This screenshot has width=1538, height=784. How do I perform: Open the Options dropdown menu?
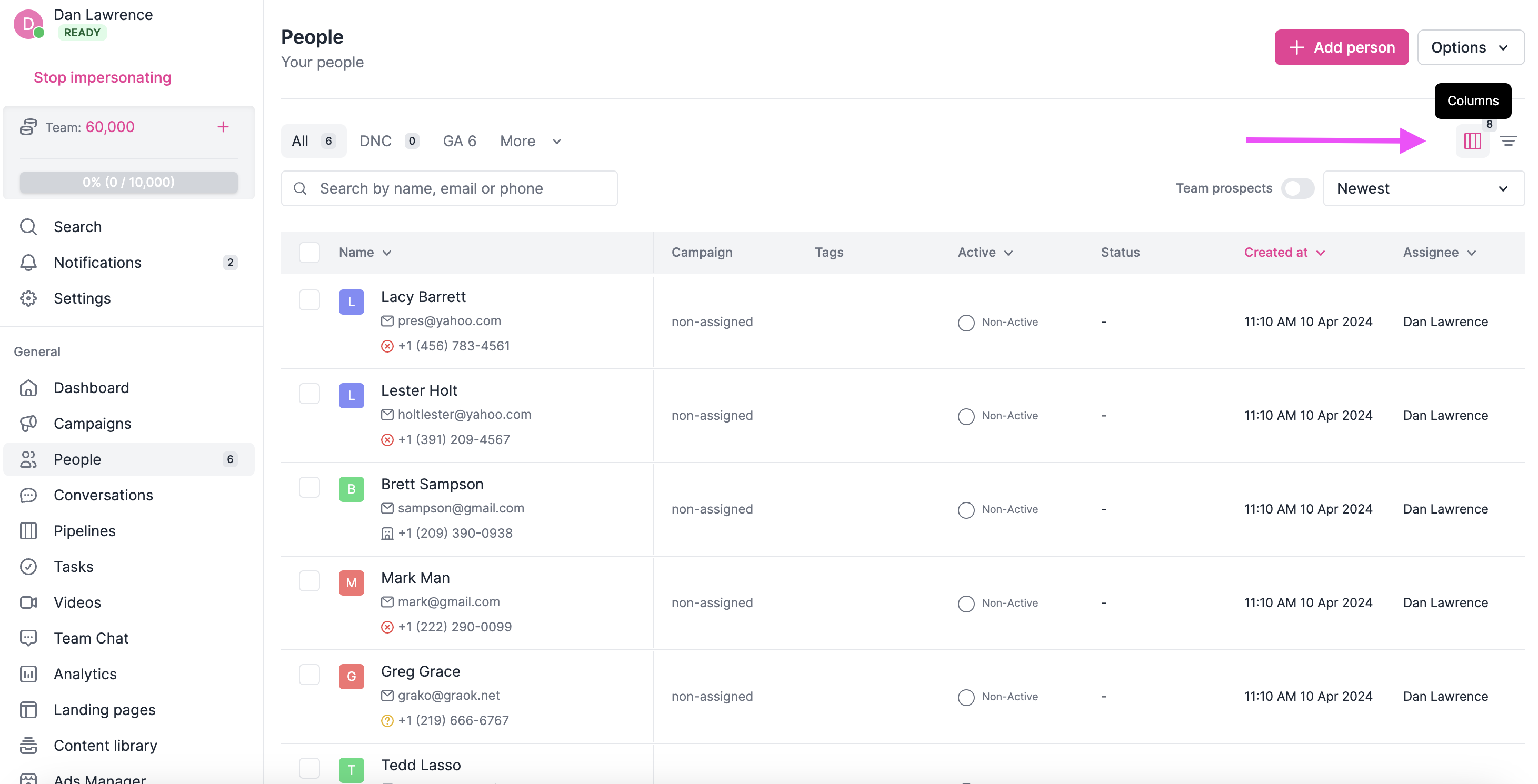click(x=1471, y=47)
